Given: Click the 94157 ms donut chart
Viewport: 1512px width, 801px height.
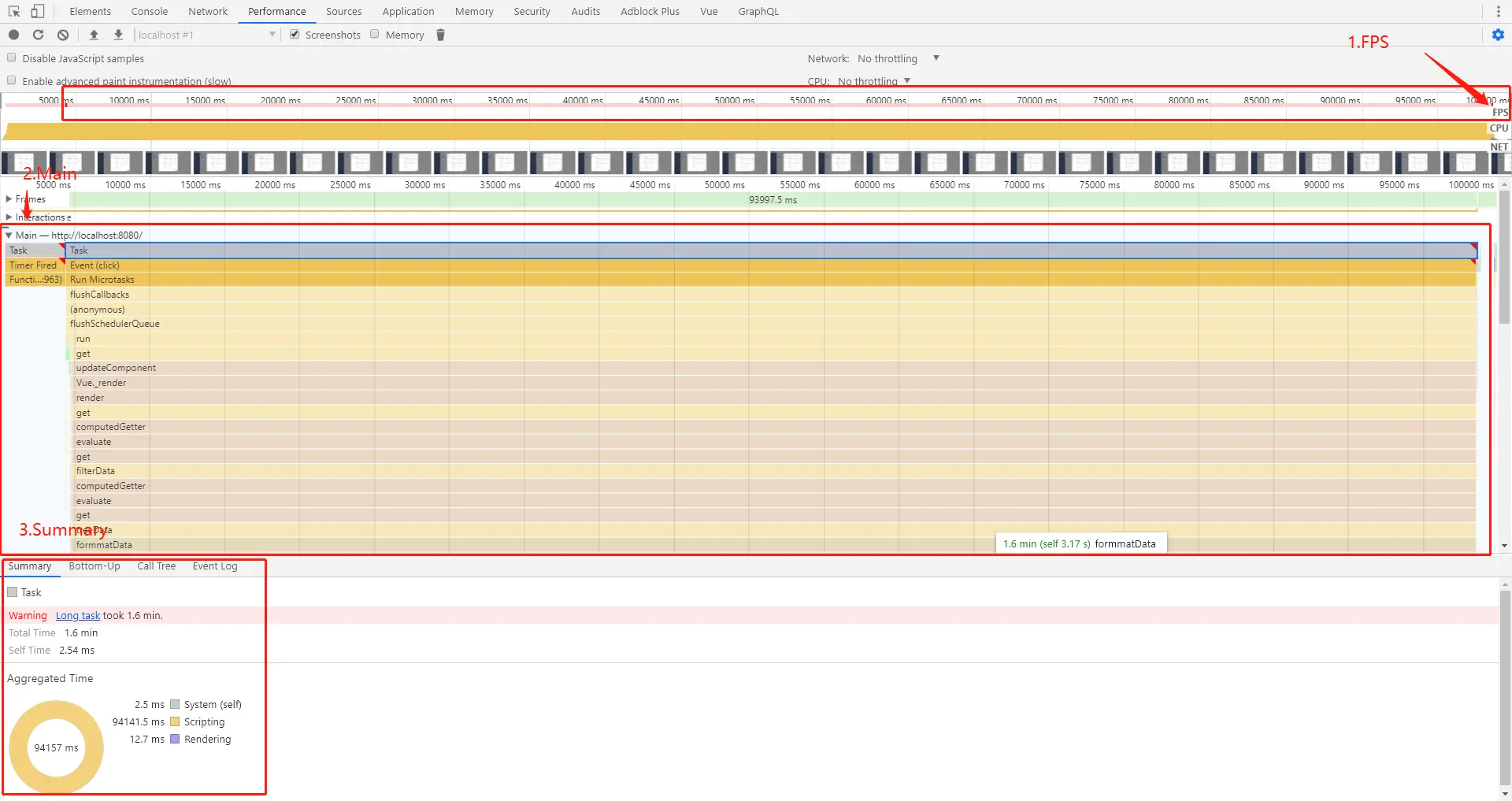Looking at the screenshot, I should (x=56, y=747).
